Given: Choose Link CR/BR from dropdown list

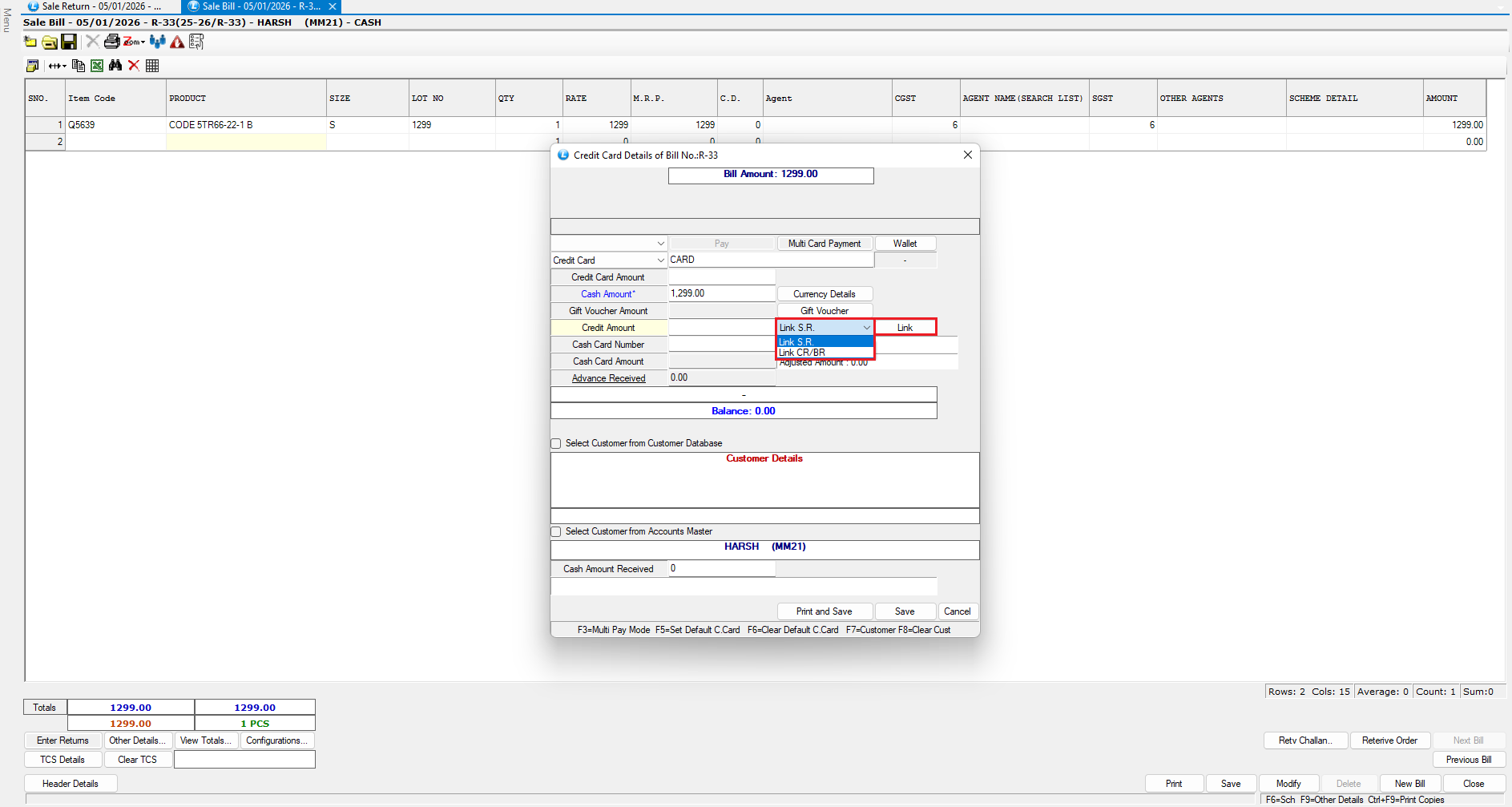Looking at the screenshot, I should 802,353.
